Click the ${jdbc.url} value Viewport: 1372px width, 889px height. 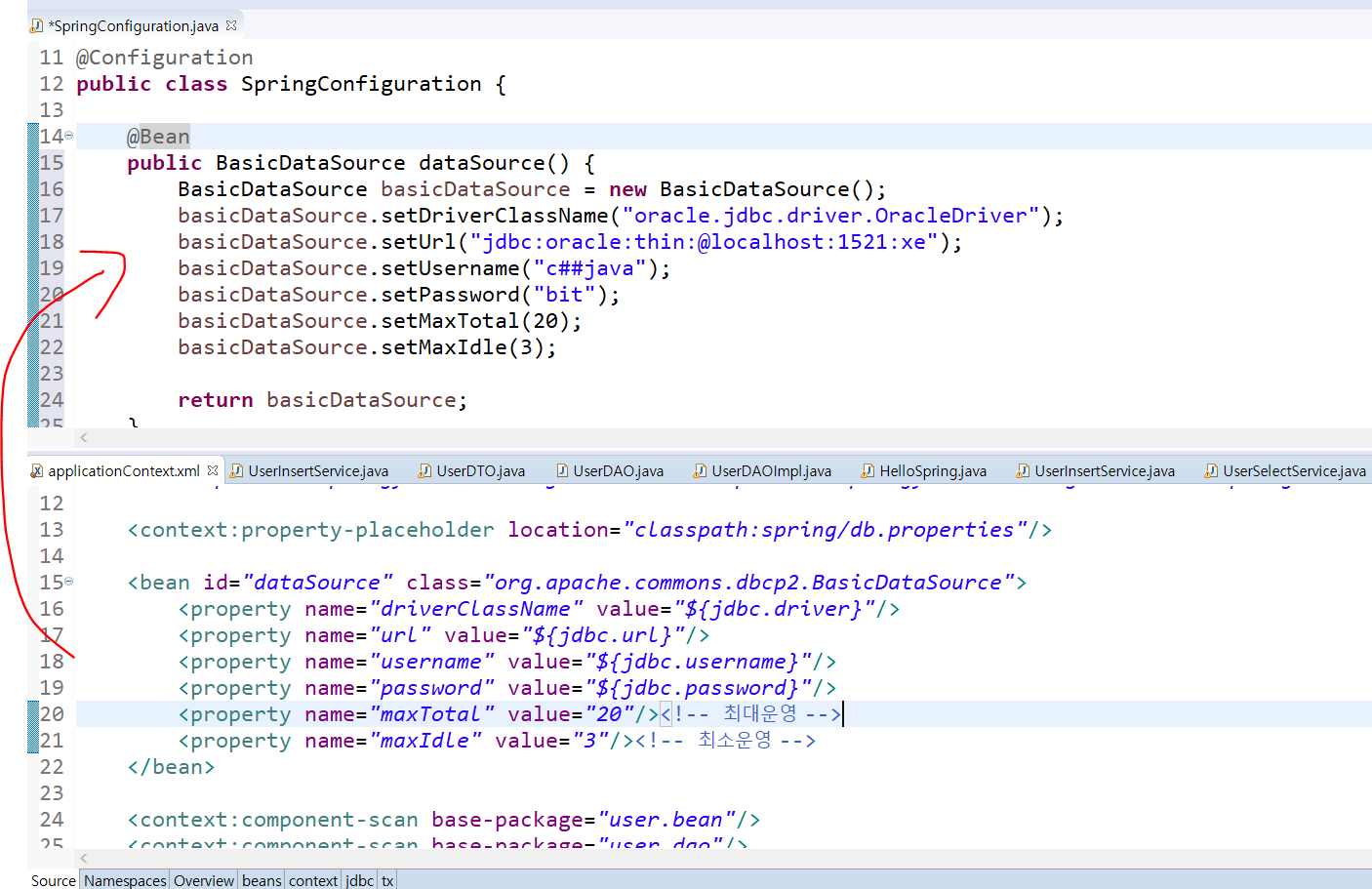tap(603, 635)
